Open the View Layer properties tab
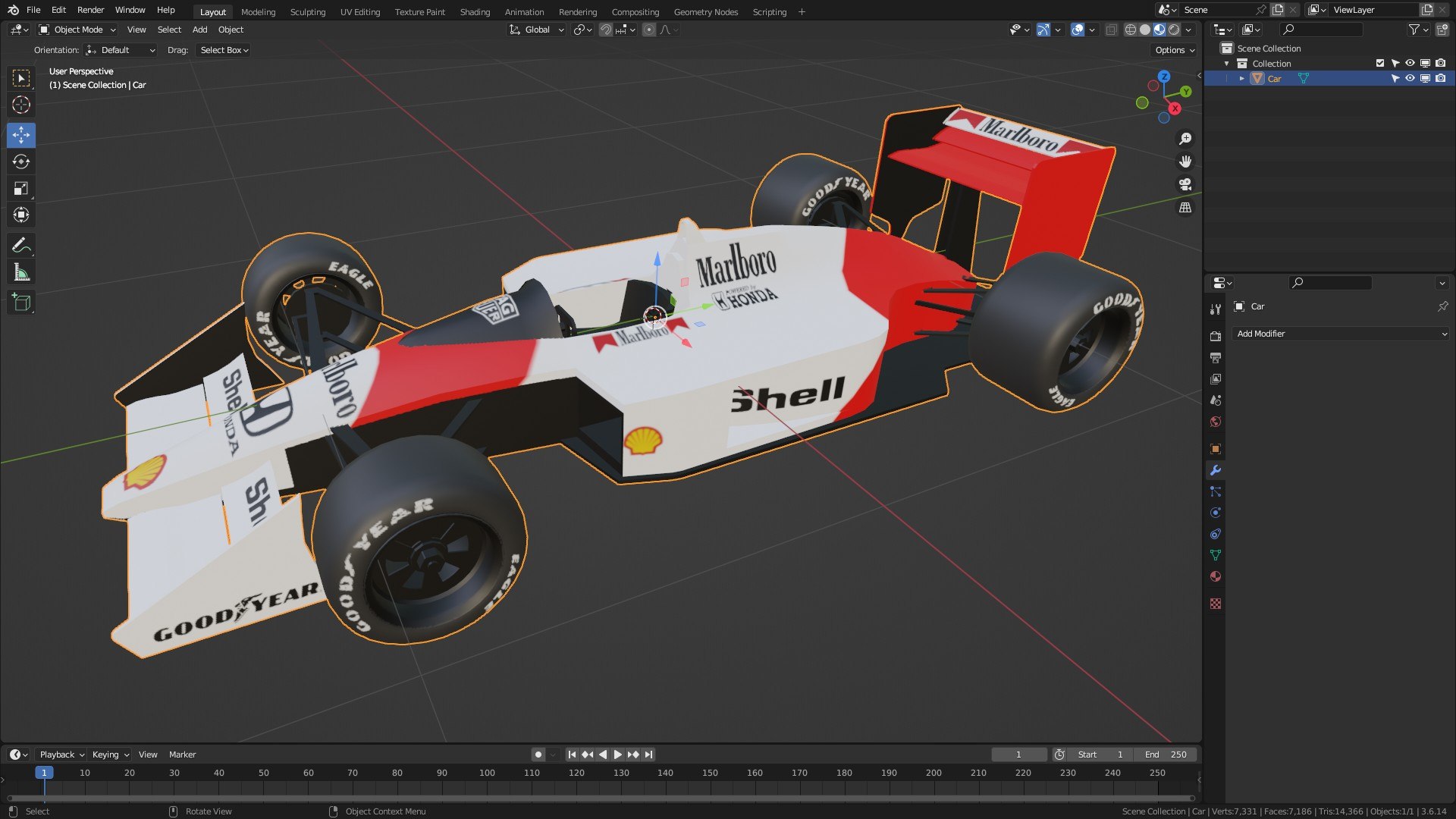 1216,378
